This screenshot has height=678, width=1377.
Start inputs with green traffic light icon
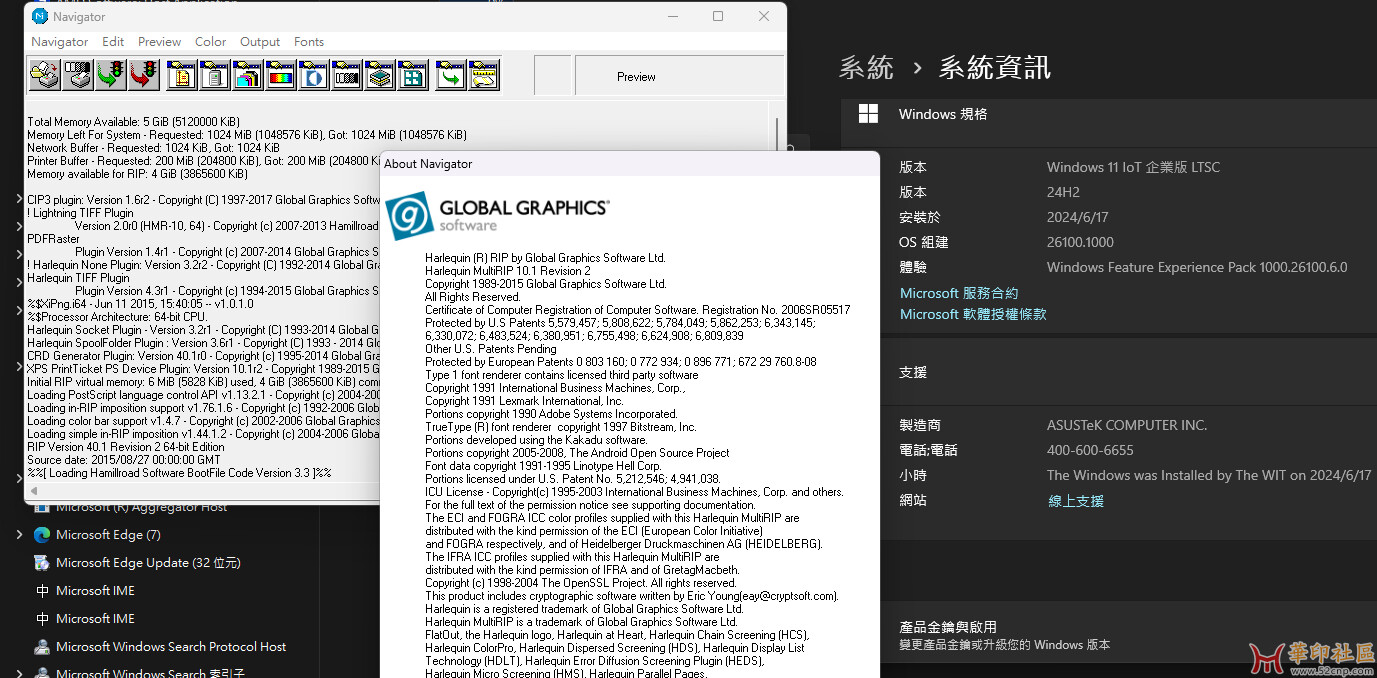click(x=110, y=75)
